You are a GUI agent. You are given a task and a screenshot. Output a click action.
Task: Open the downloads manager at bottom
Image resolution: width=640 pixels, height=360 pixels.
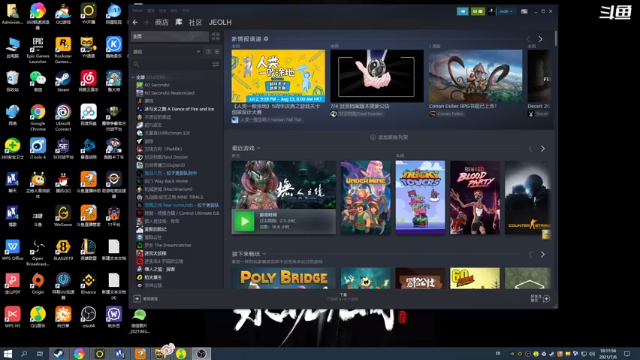[343, 297]
